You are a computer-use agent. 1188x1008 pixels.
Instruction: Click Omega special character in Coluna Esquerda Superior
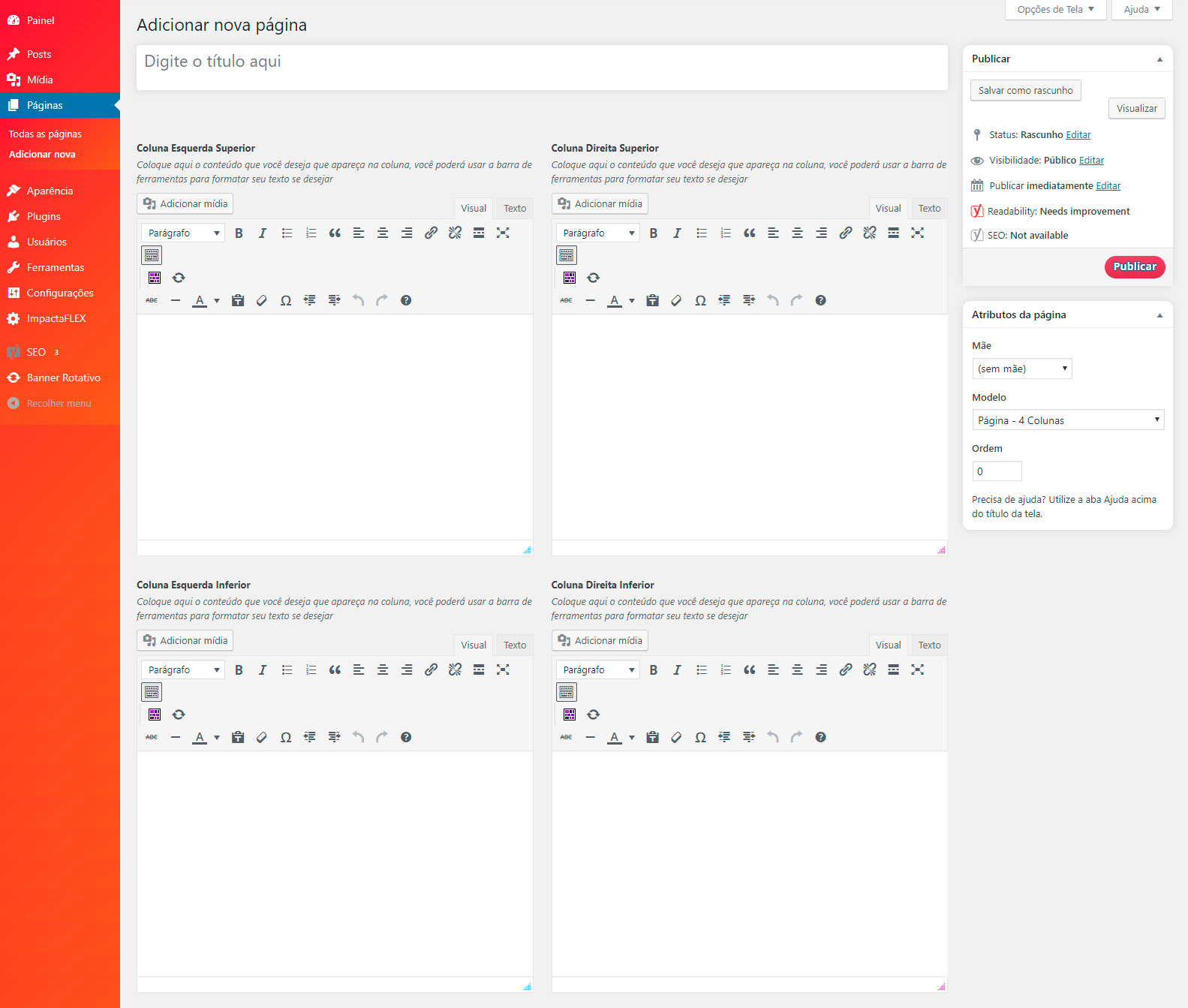coord(286,300)
